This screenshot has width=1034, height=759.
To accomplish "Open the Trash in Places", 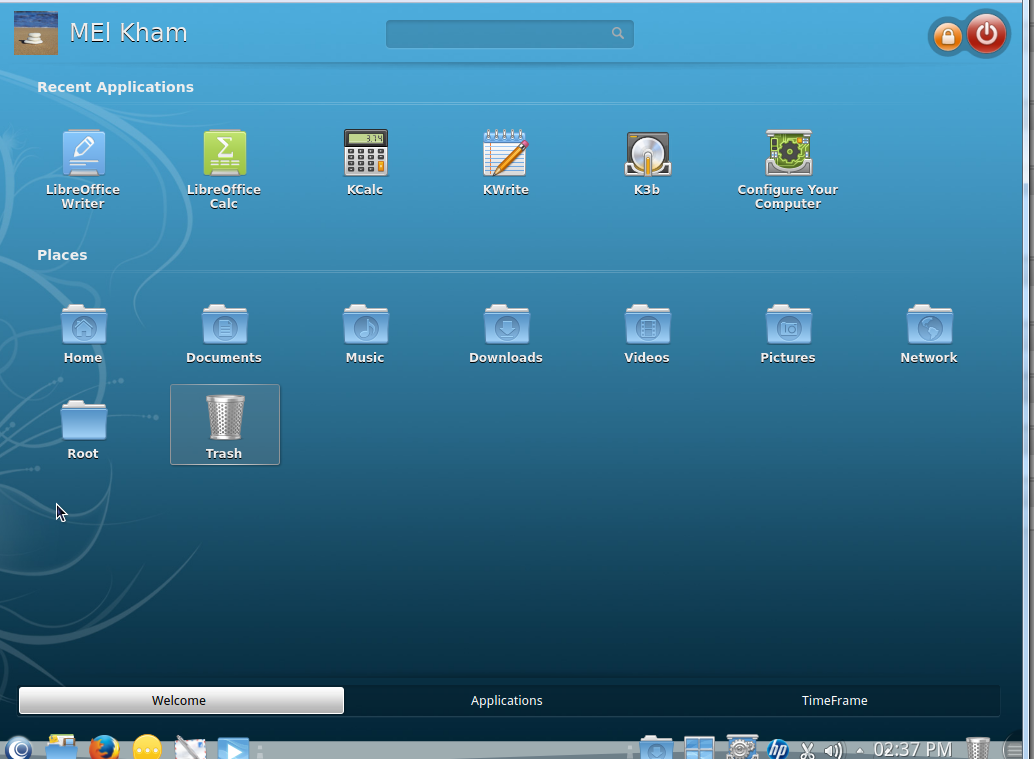I will (x=225, y=425).
